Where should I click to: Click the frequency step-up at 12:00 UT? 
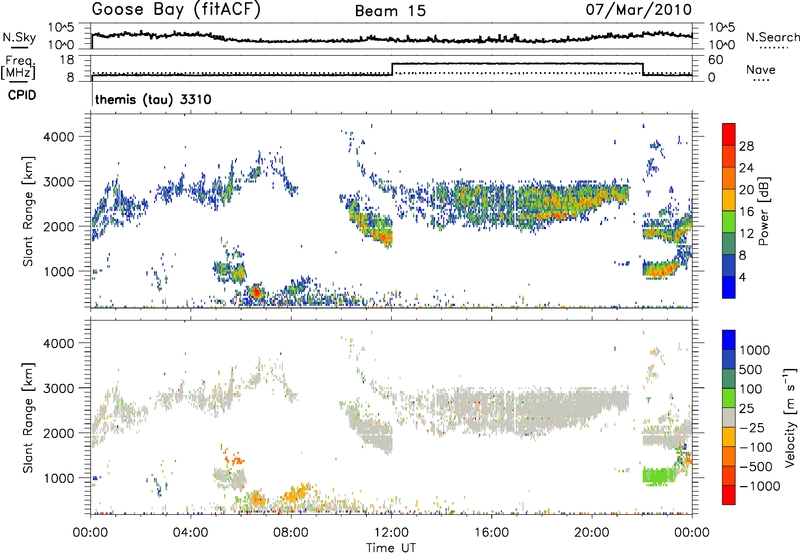pos(392,69)
